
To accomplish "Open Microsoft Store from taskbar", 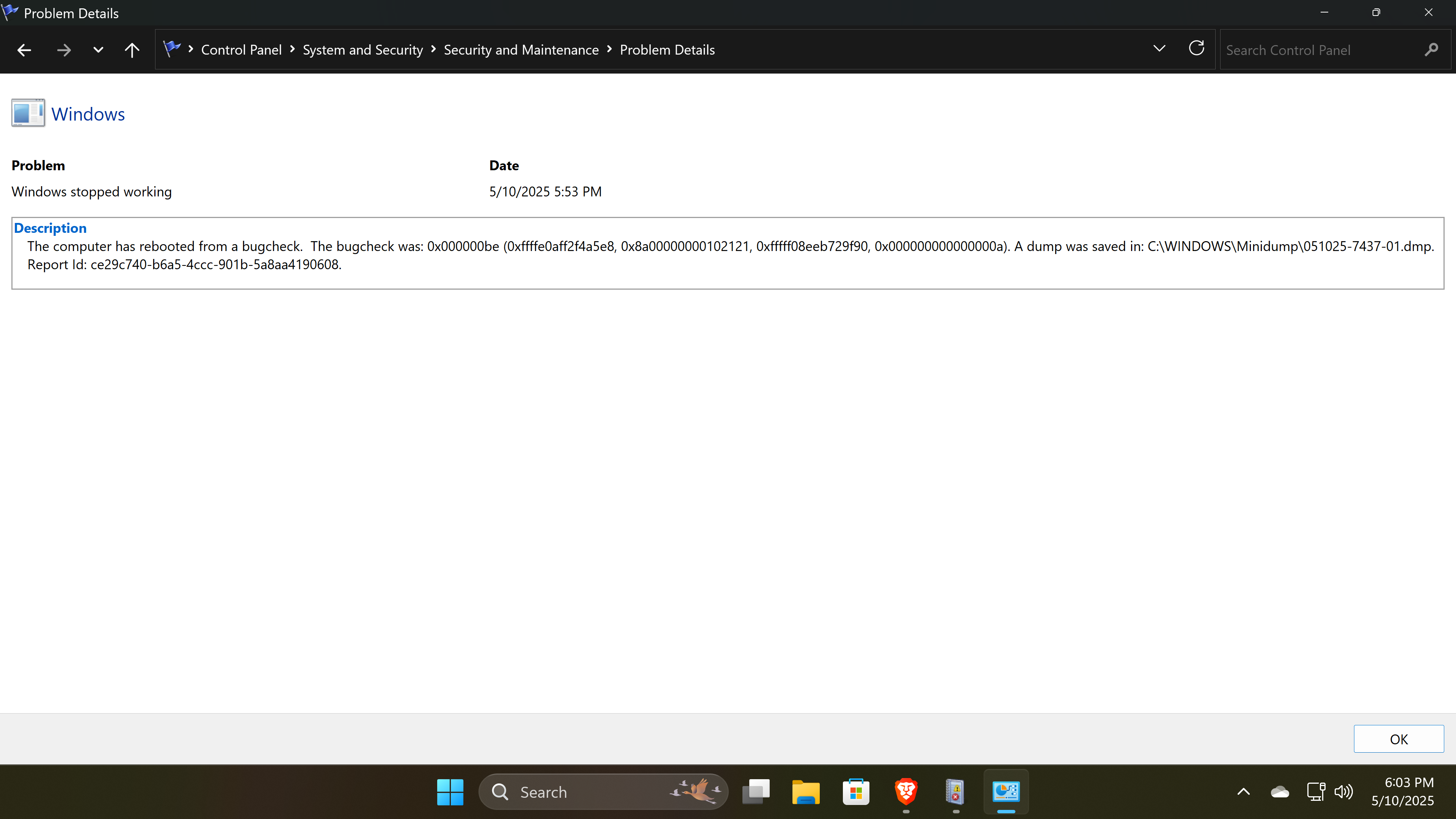I will click(856, 792).
